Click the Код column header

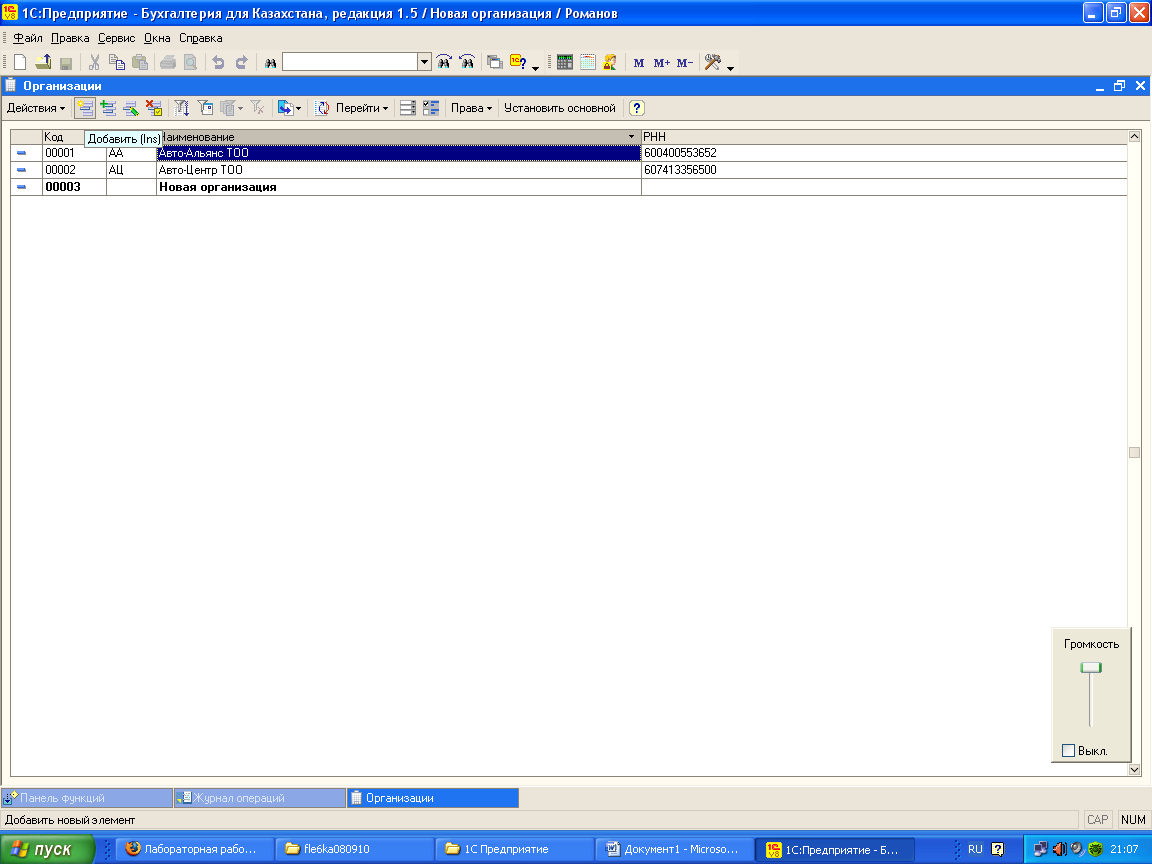pyautogui.click(x=74, y=137)
